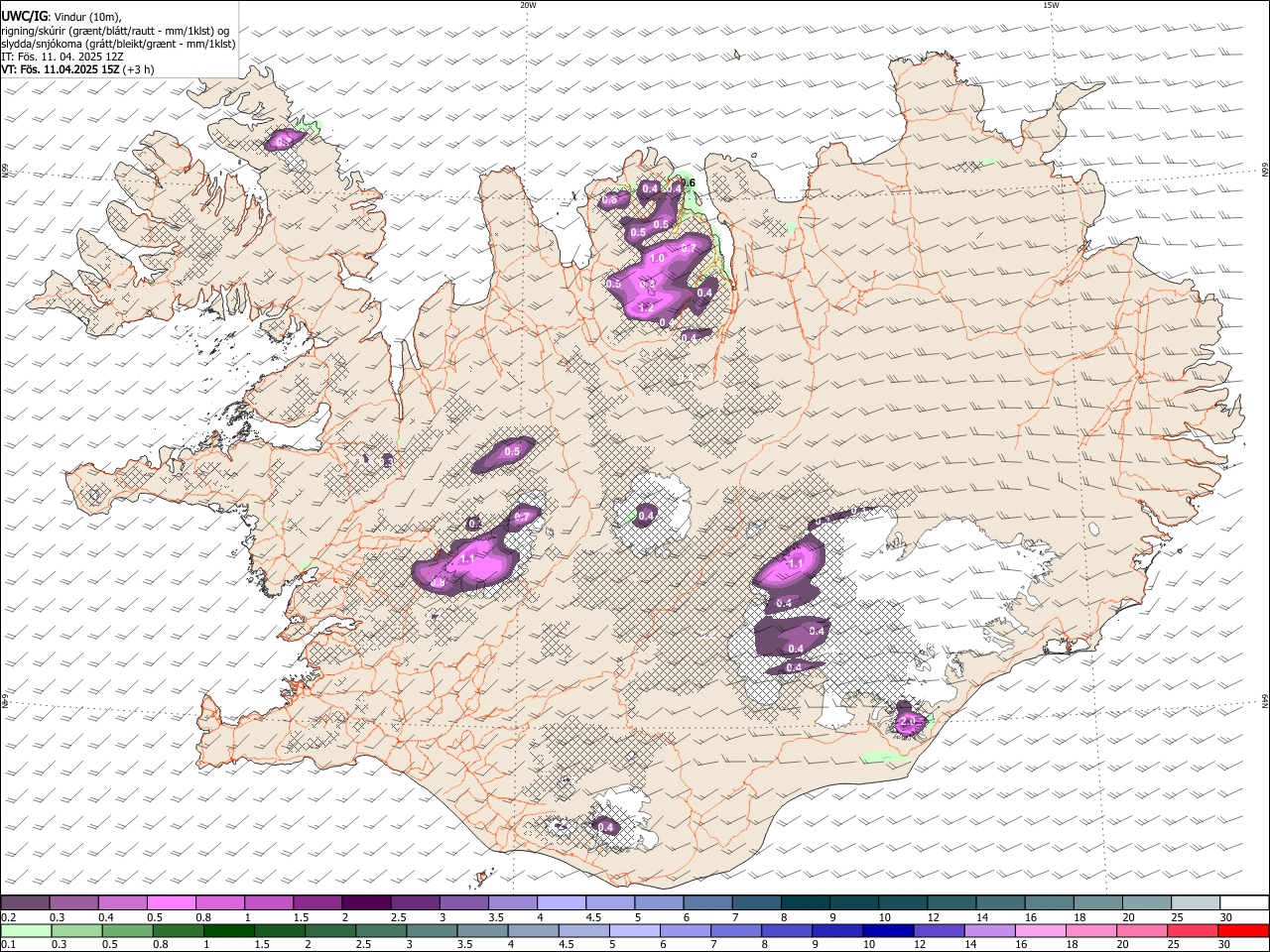Click the upper legend swatch between 2 and 2.5
Screen dimensions: 1270x952
click(366, 903)
